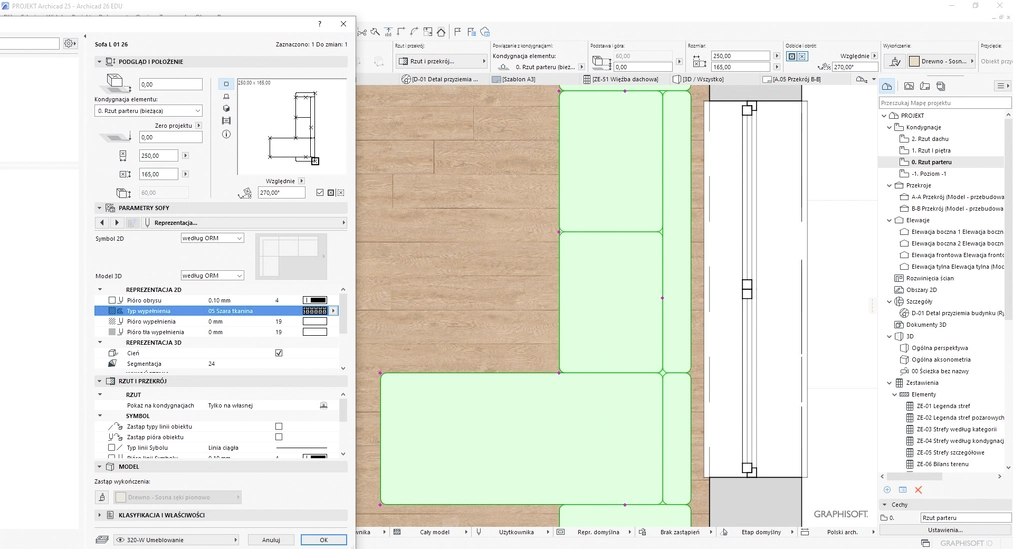1013x549 pixels.
Task: Toggle checkbox next to rotation angle field
Action: pyautogui.click(x=320, y=192)
